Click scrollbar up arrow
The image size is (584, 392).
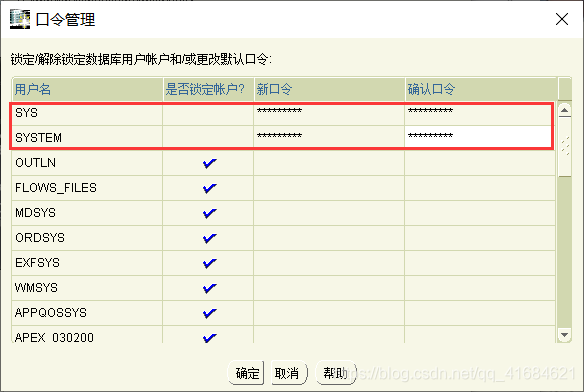pyautogui.click(x=565, y=110)
